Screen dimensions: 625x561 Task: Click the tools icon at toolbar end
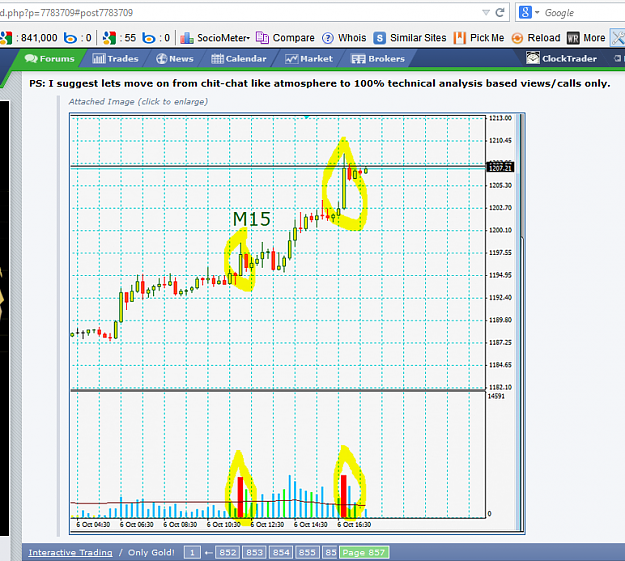click(618, 38)
